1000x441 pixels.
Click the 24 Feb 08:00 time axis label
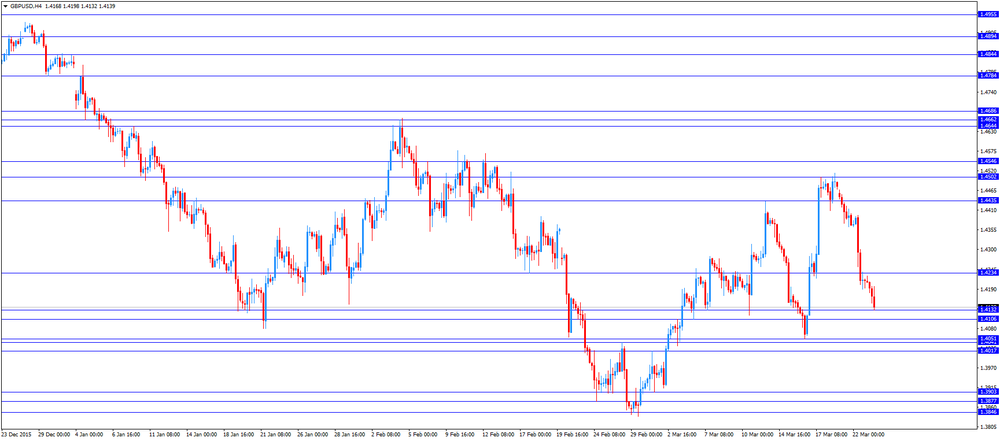(x=609, y=435)
